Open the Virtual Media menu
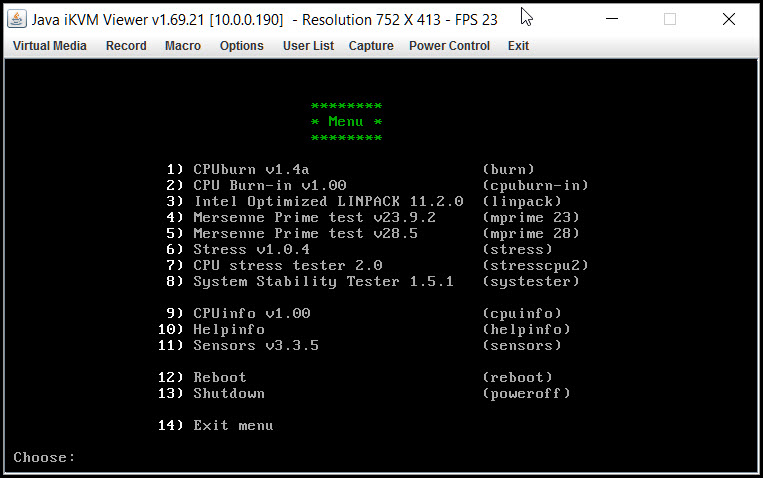Viewport: 763px width, 478px height. [50, 46]
